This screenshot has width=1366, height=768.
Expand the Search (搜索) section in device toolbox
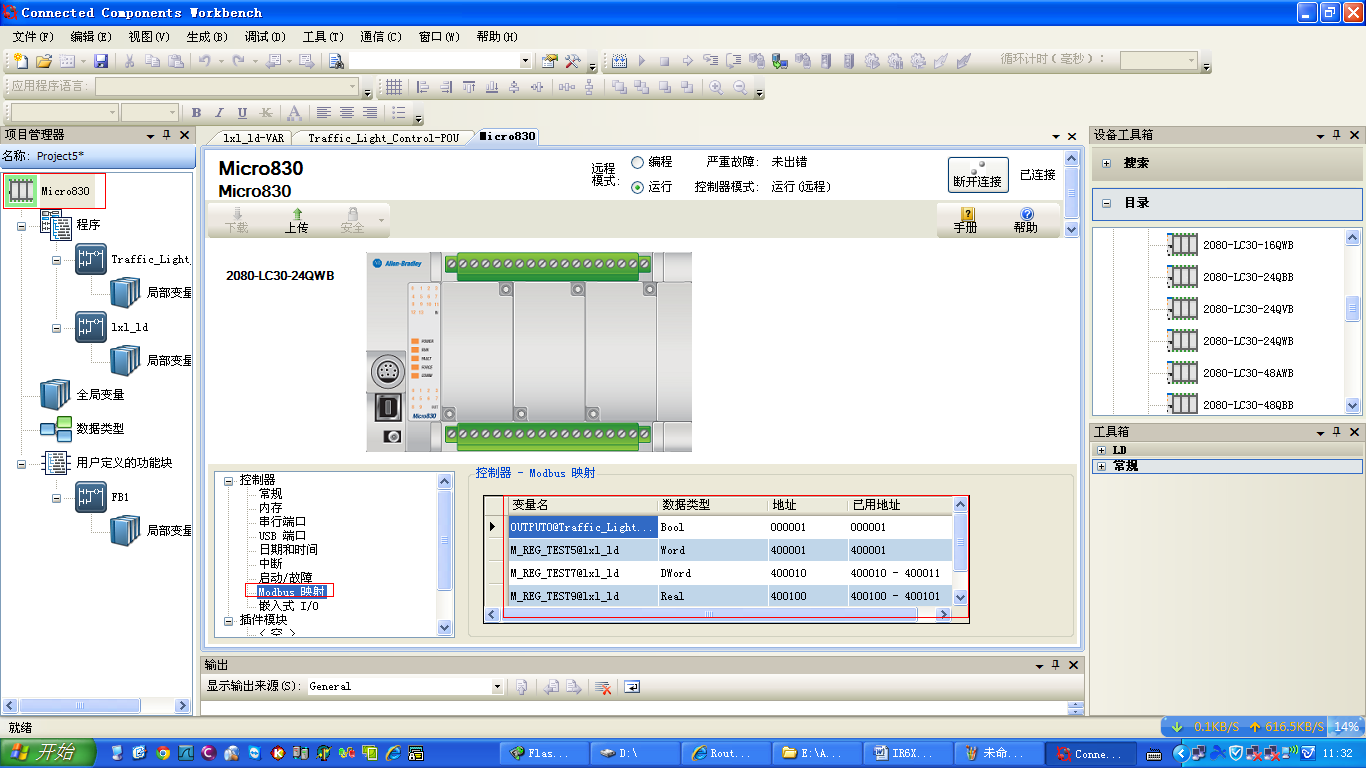[x=1107, y=163]
